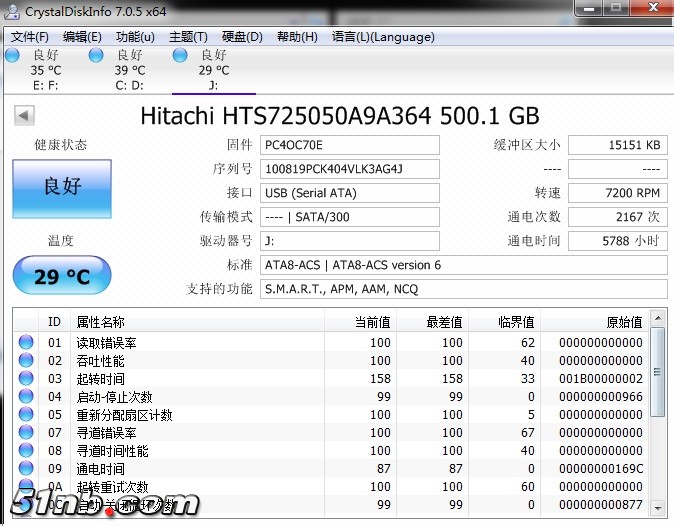Click the 良好 health status button

(61, 187)
